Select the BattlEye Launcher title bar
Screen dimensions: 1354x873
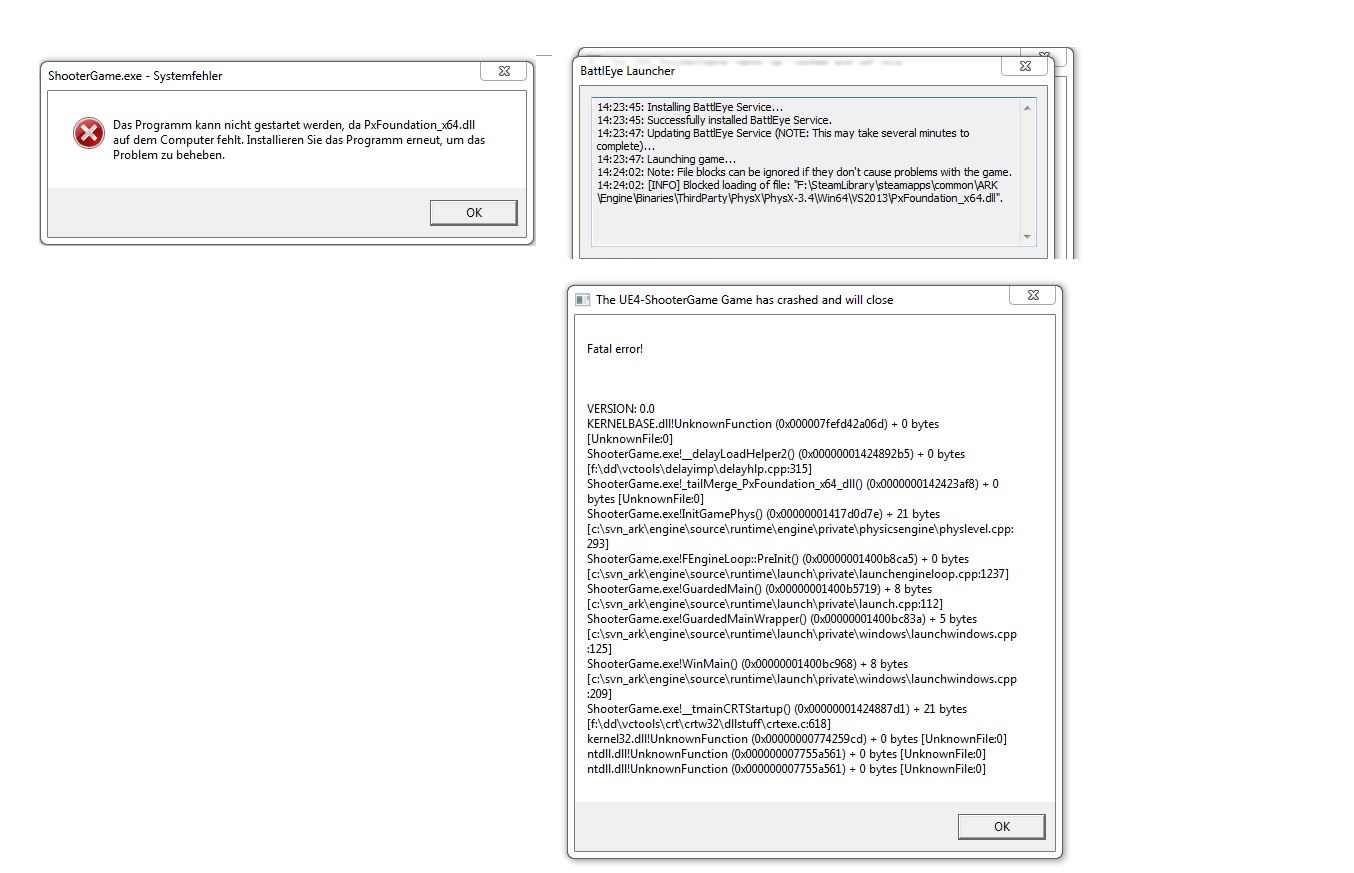coord(790,71)
